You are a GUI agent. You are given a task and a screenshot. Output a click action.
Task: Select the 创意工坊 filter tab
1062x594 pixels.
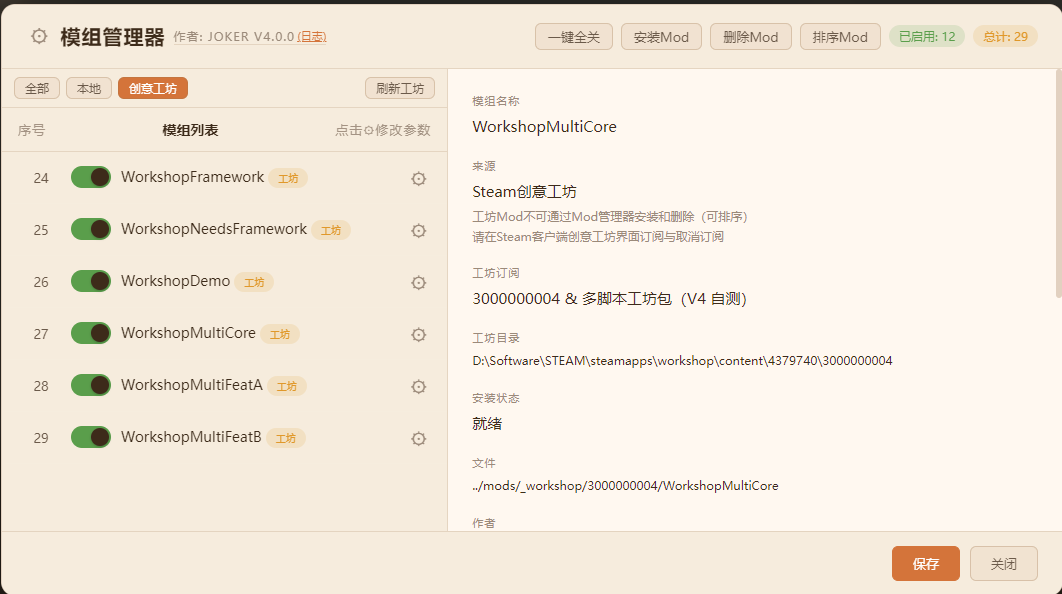pyautogui.click(x=153, y=88)
